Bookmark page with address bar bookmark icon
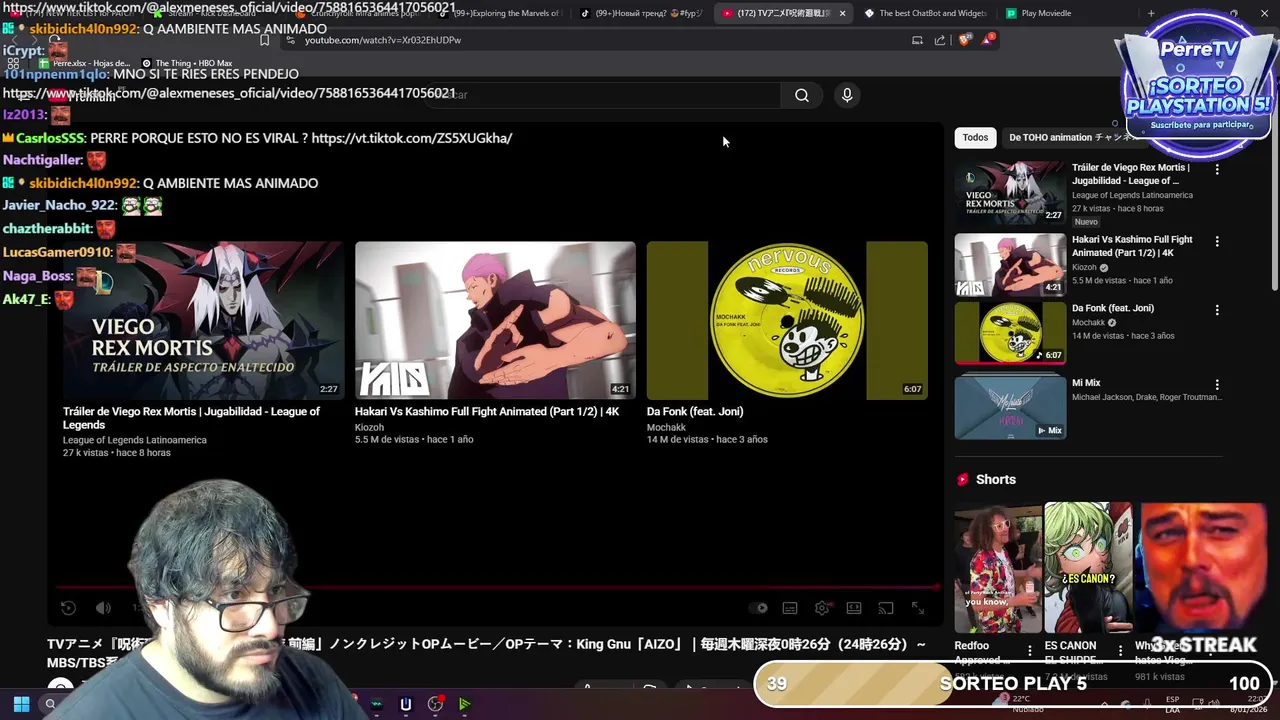Screen dimensions: 1280x720 [x=264, y=40]
